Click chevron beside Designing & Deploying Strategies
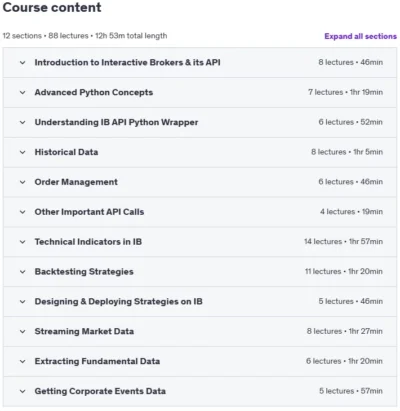This screenshot has height=411, width=400. click(x=22, y=302)
